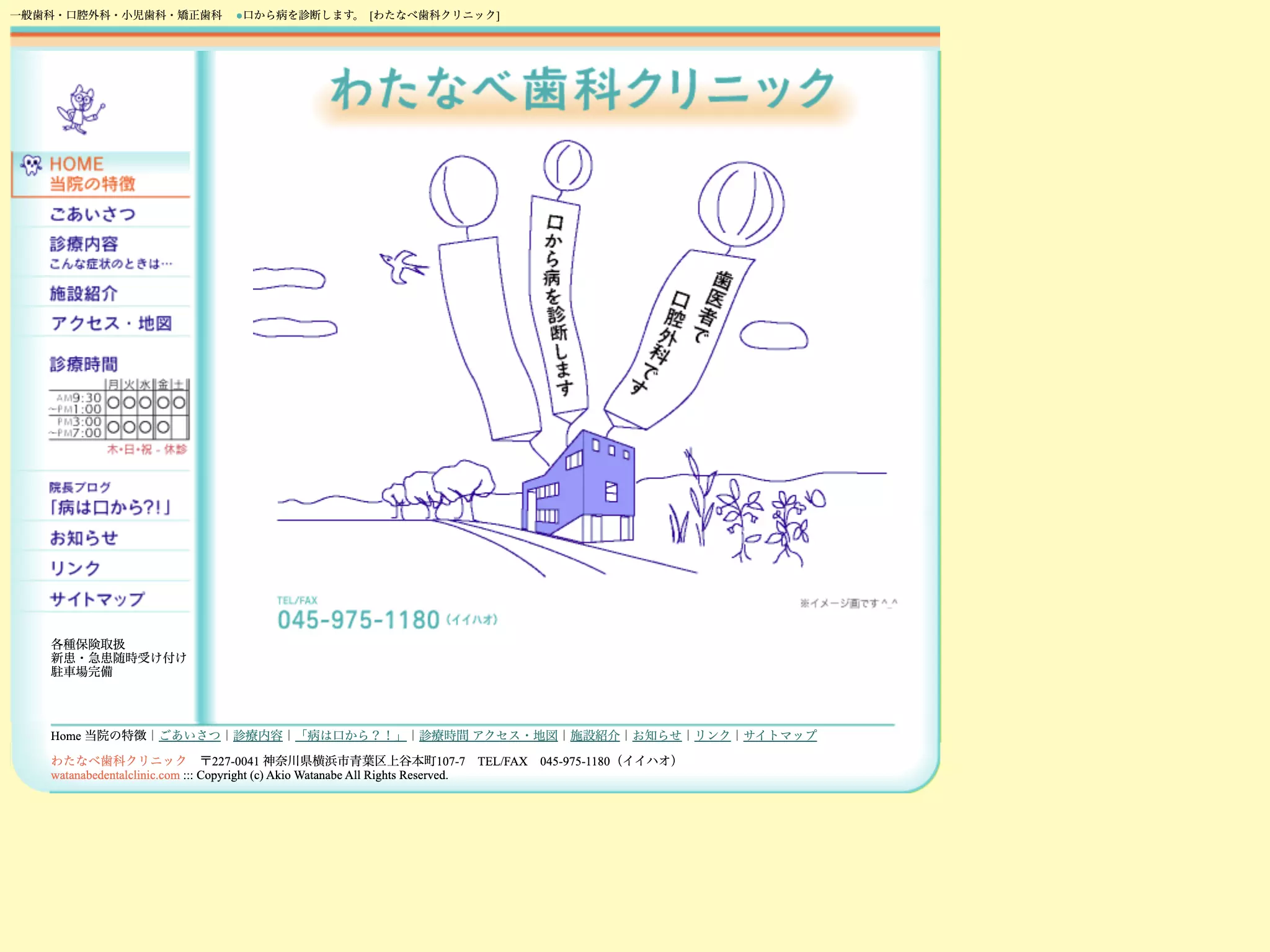Click footer text わたなべ歯科クリニック in orange
This screenshot has width=1270, height=952.
click(119, 760)
